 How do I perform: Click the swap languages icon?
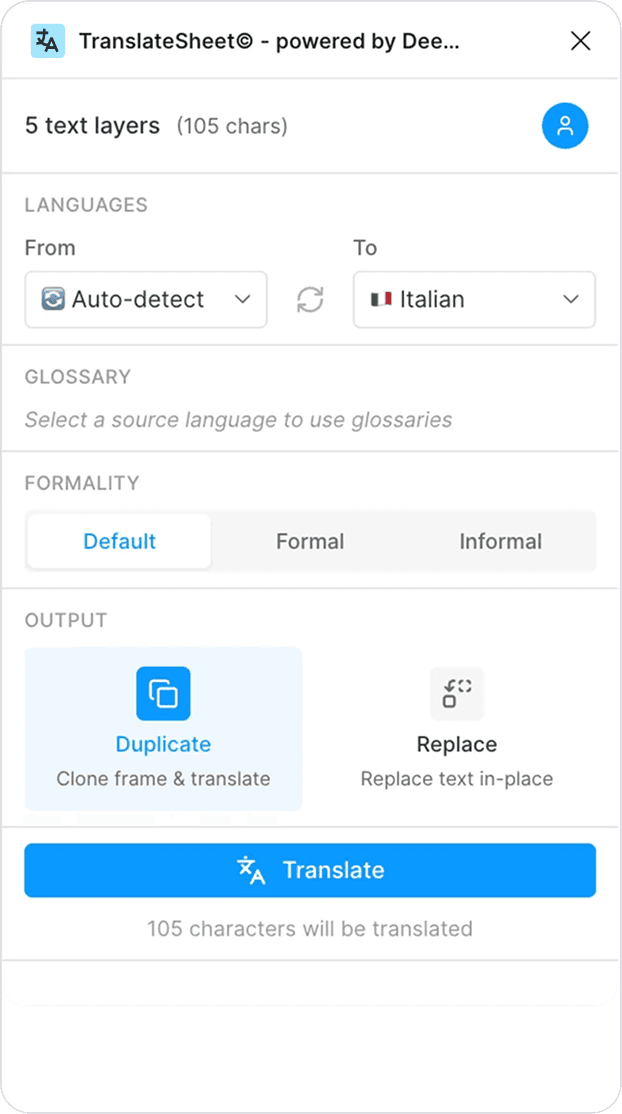click(310, 299)
